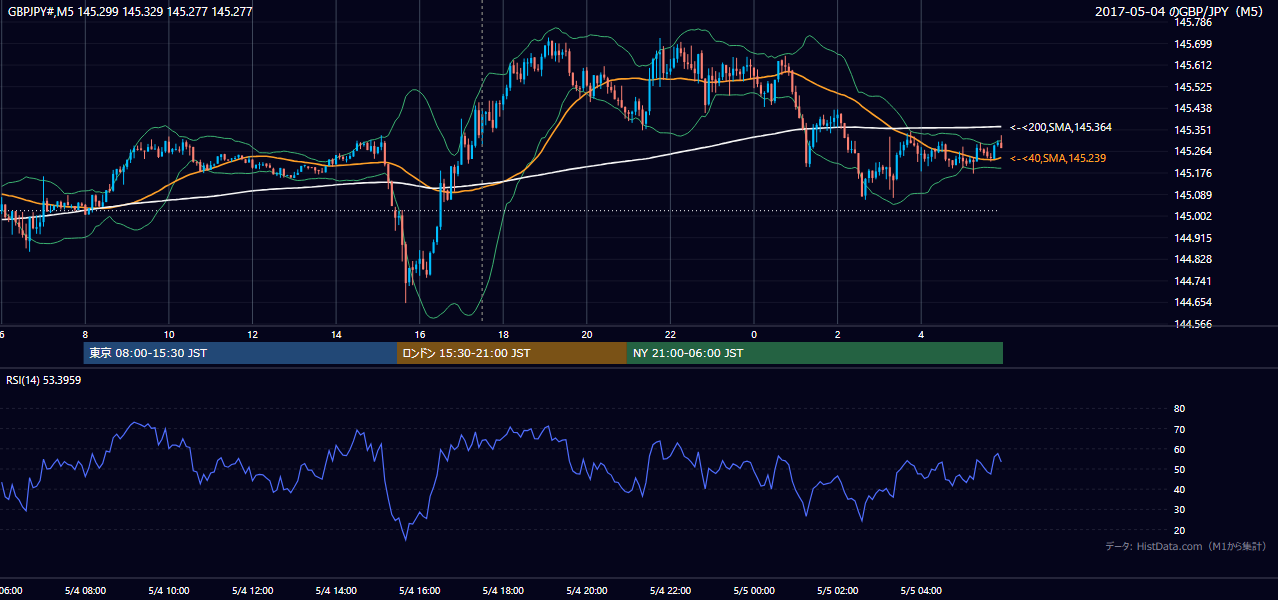Click the NY session bar 21:00-06:00 JST
The image size is (1278, 600).
pos(815,353)
